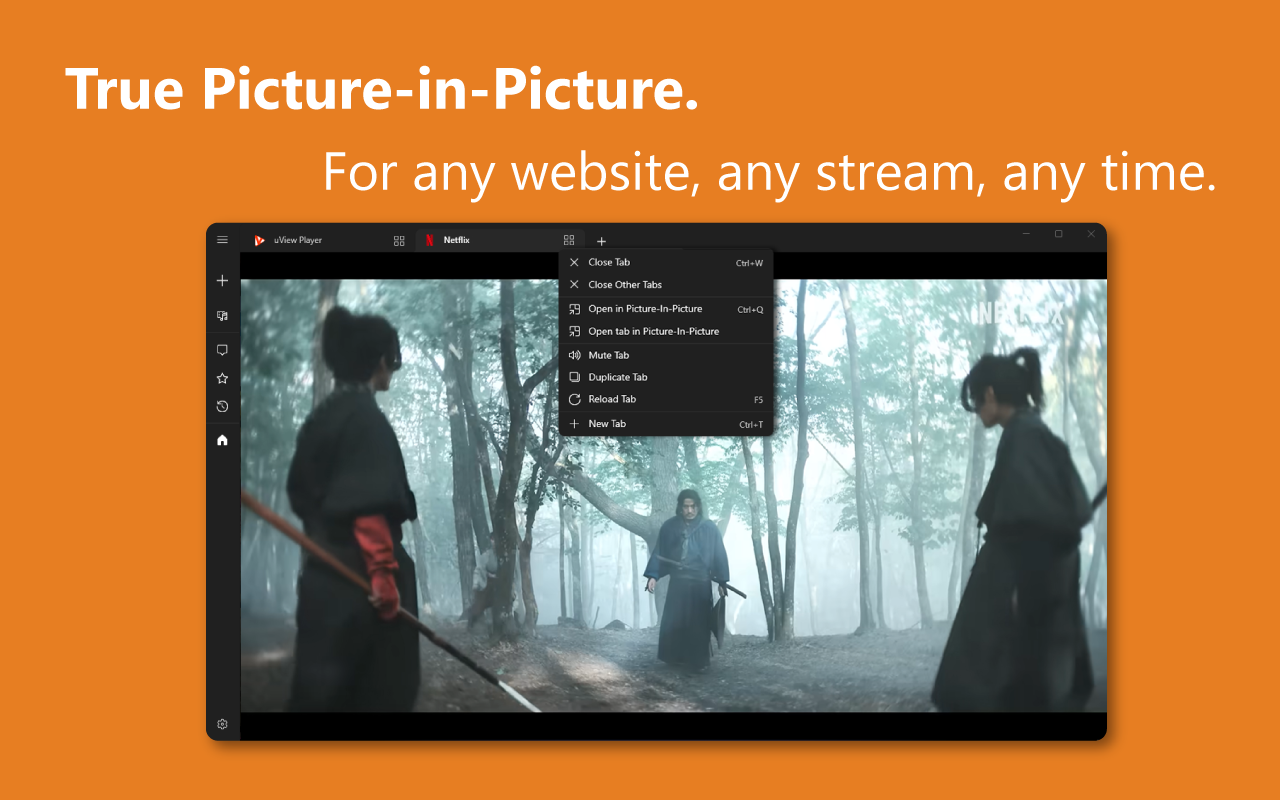Mute the Netflix tab
Image resolution: width=1280 pixels, height=800 pixels.
click(x=610, y=355)
